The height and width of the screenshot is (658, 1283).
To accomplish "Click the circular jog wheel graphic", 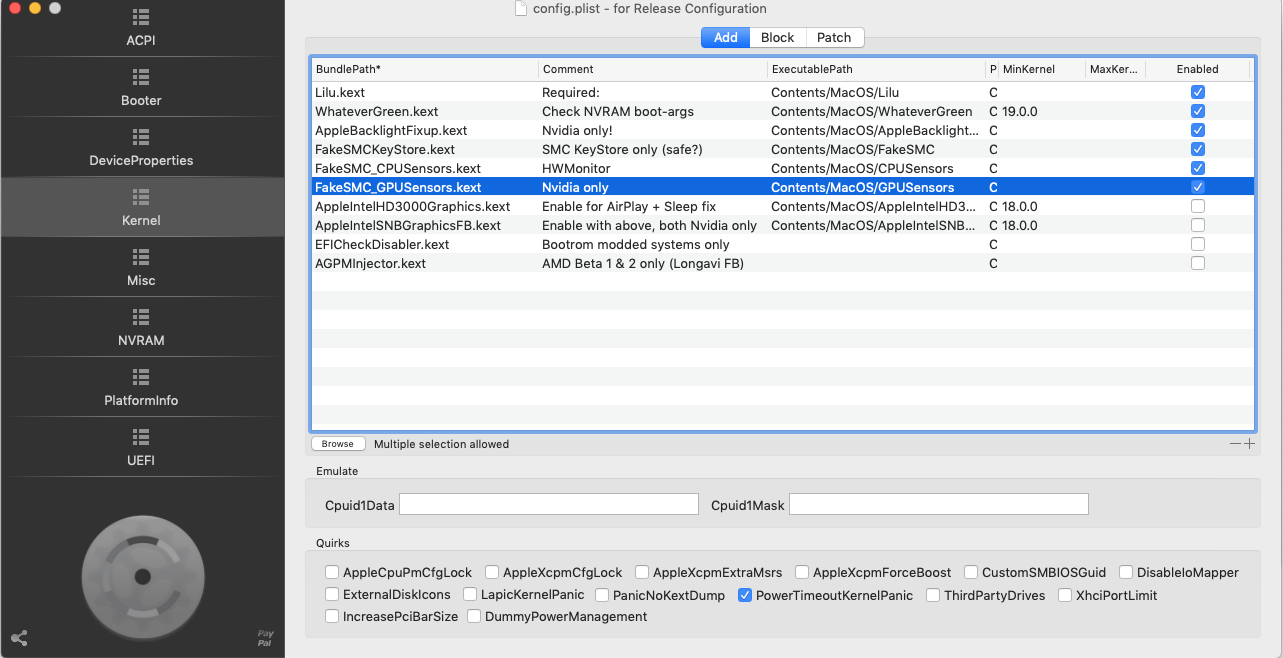I will 142,576.
